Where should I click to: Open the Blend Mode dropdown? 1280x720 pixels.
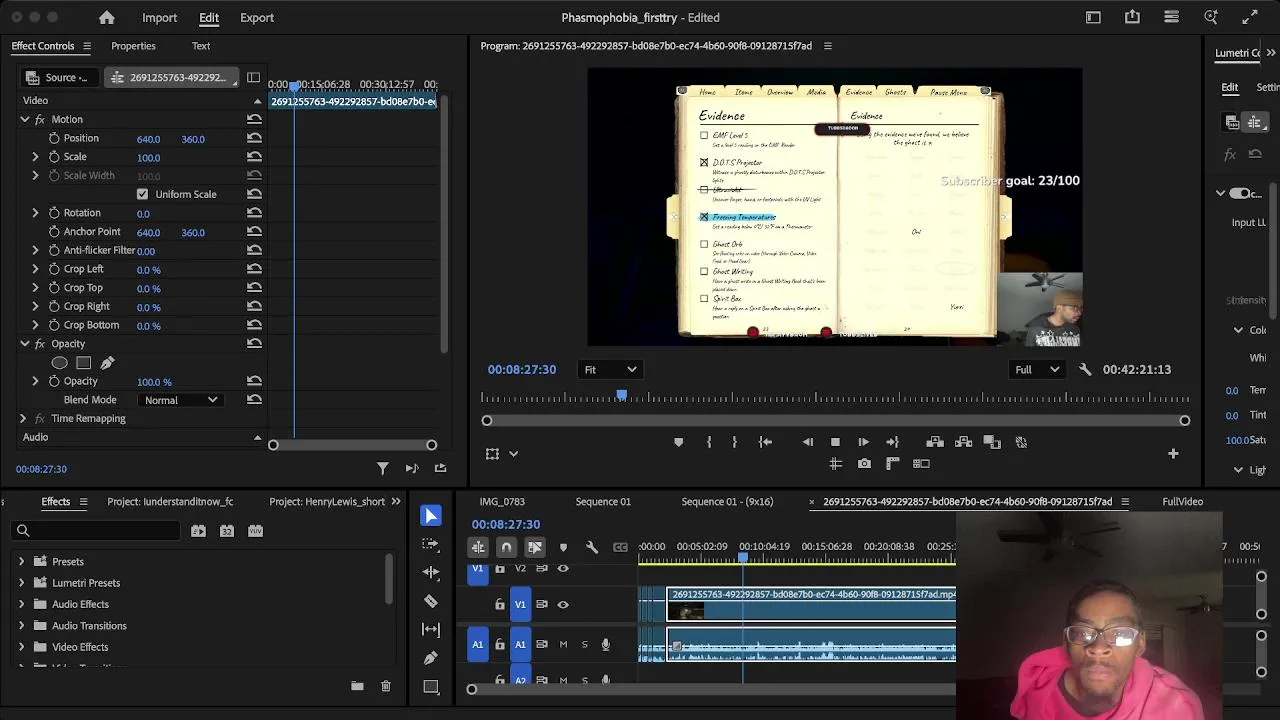click(181, 400)
